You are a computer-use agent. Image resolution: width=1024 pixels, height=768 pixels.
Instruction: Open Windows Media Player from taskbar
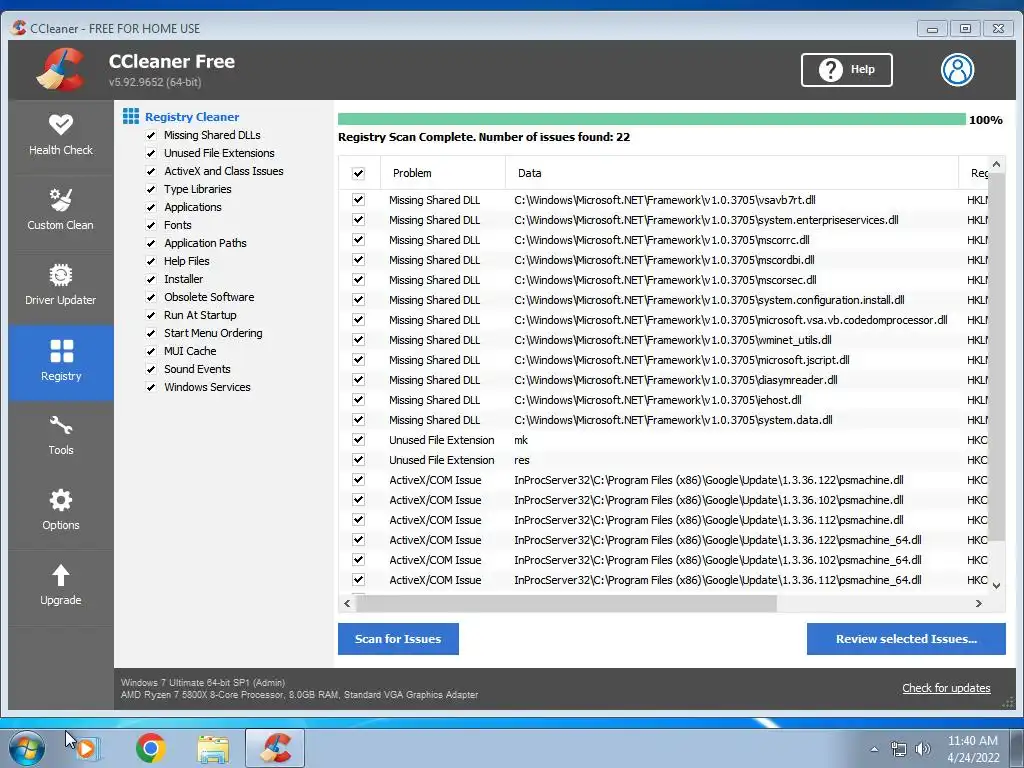88,748
